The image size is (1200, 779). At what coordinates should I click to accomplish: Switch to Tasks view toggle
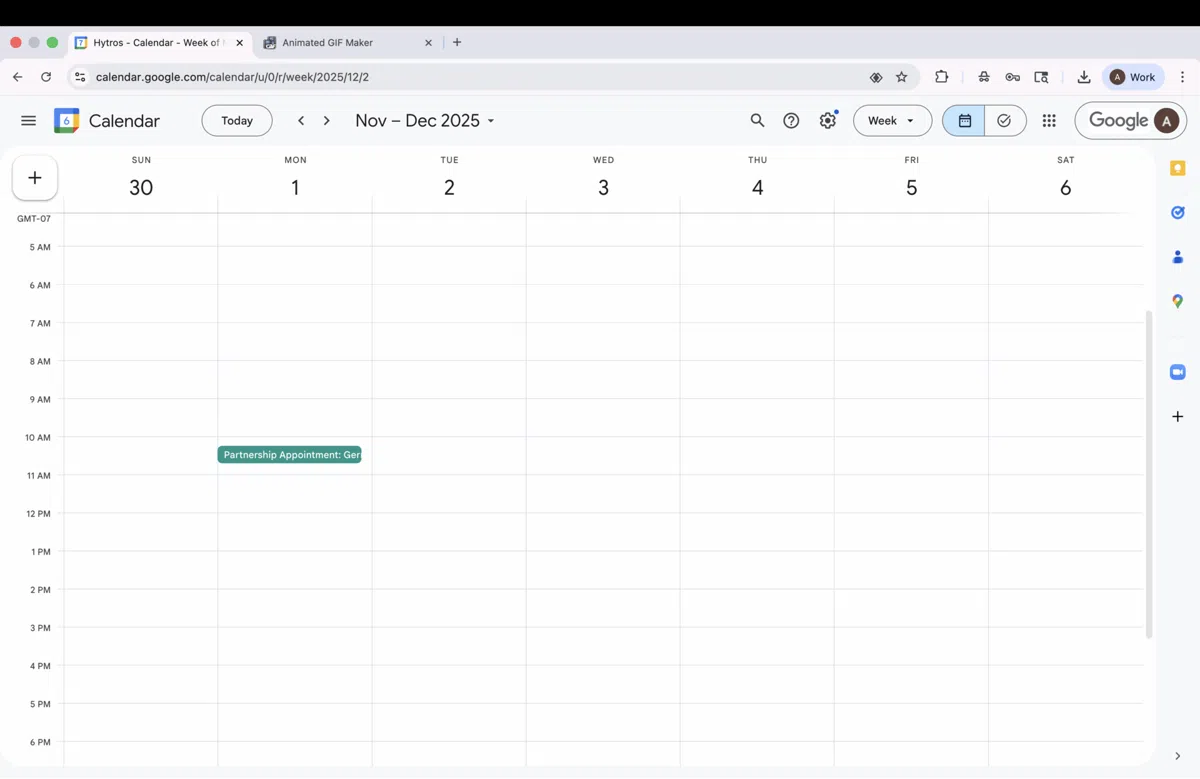coord(1005,121)
